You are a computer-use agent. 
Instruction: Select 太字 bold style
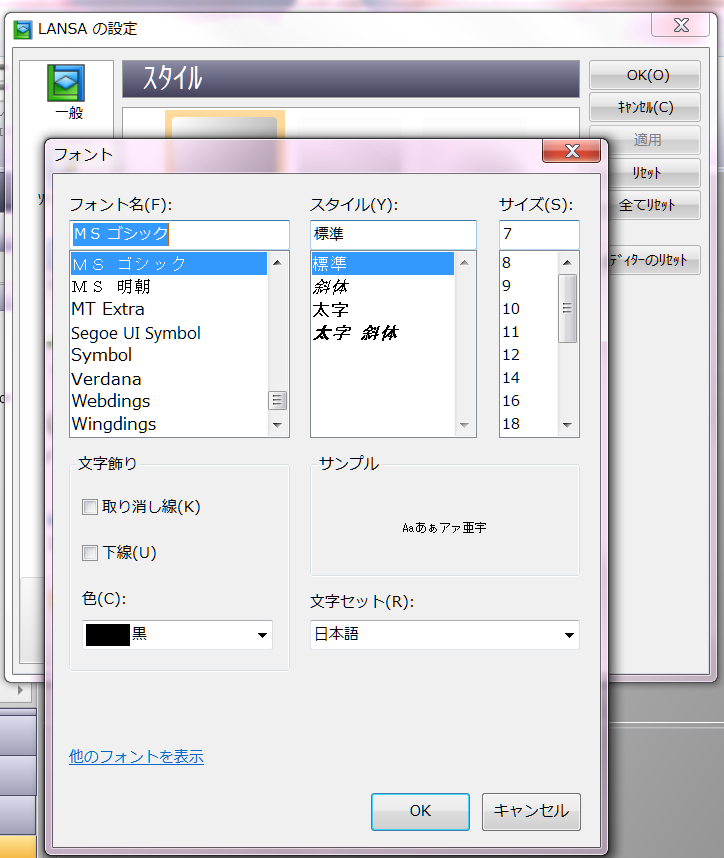383,310
